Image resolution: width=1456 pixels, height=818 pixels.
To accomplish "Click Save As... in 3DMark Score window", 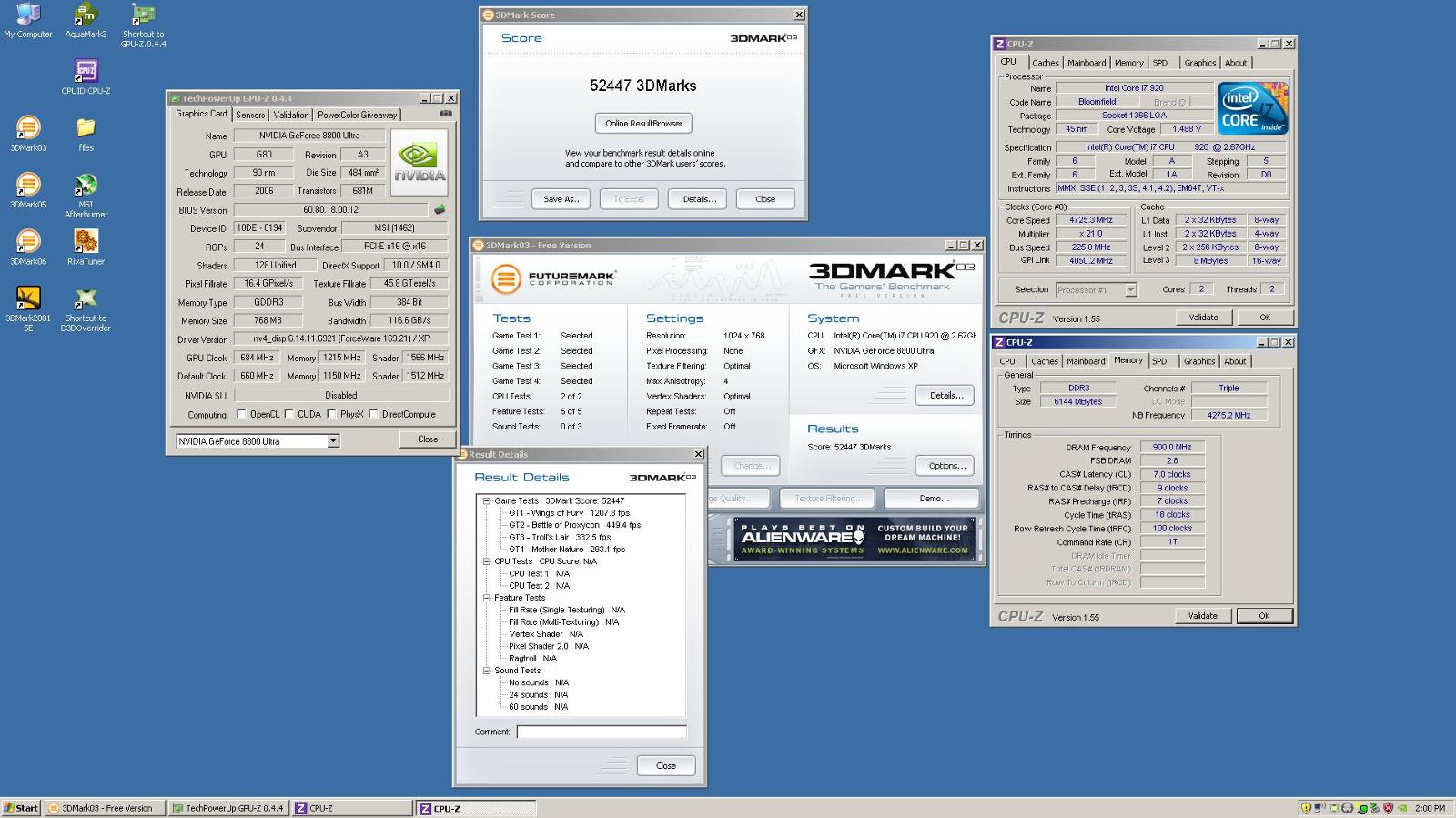I will click(x=561, y=199).
